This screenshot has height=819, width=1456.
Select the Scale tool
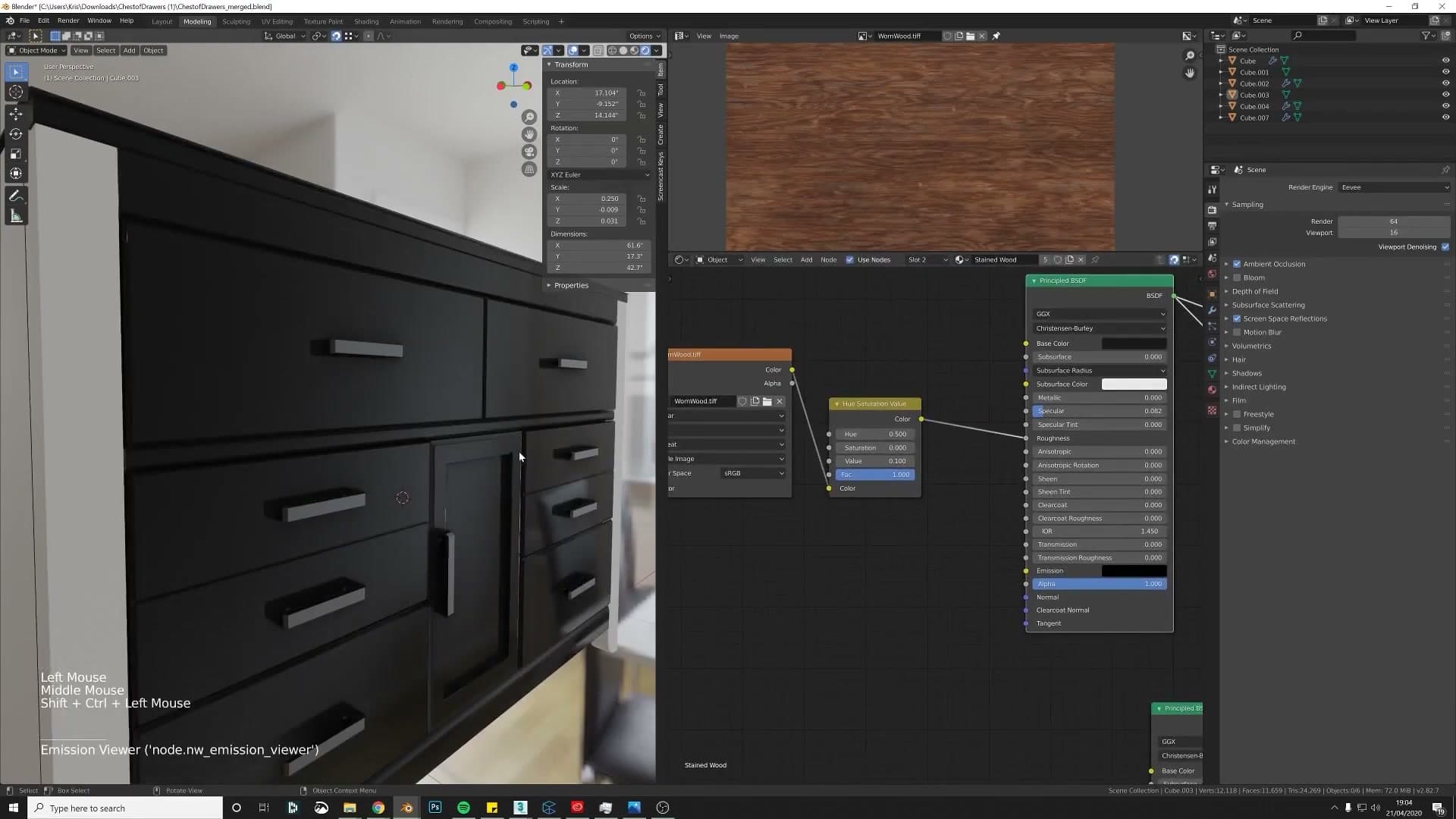[16, 154]
